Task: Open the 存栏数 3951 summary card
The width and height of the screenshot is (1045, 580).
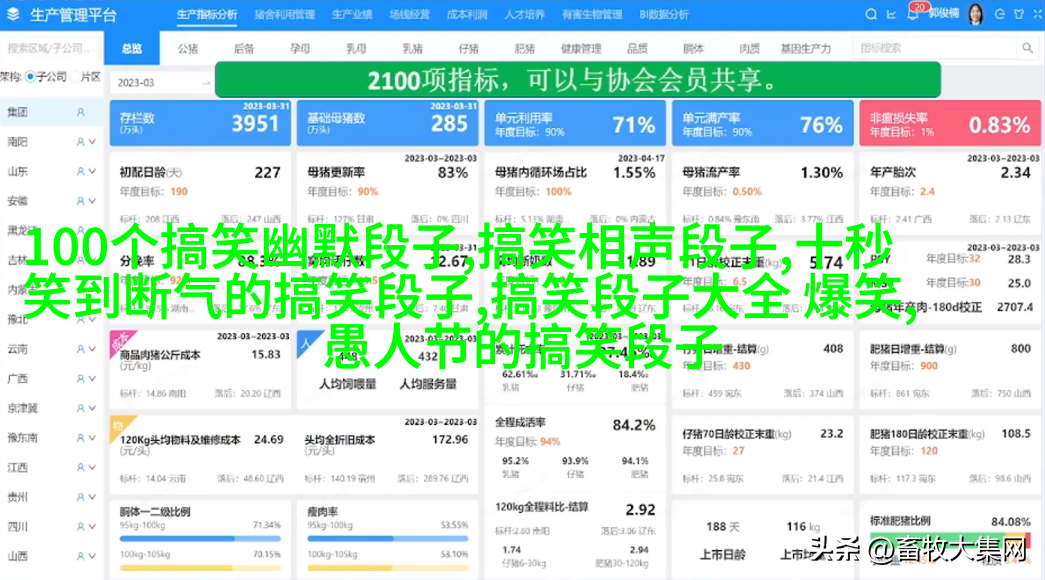Action: (x=200, y=123)
